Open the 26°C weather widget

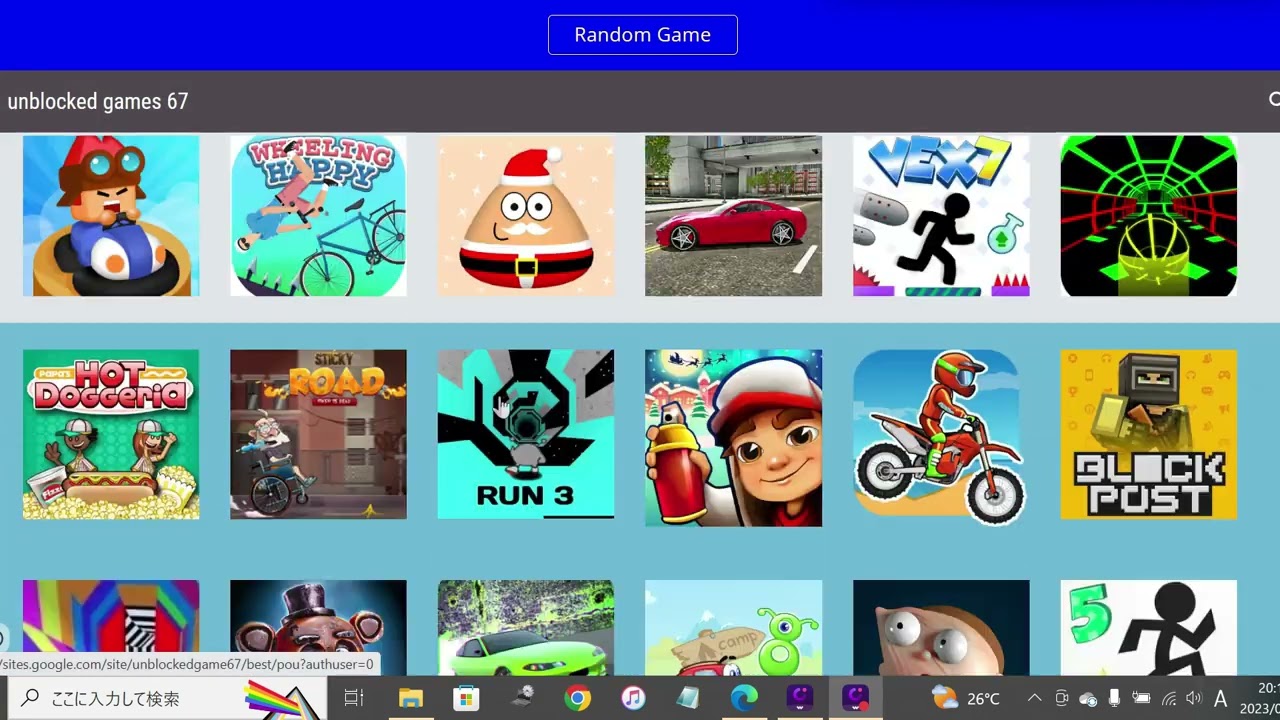[x=966, y=698]
